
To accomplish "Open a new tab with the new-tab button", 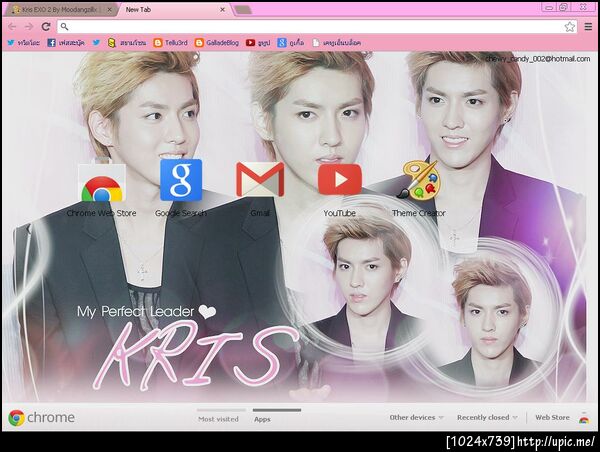I will (x=243, y=10).
